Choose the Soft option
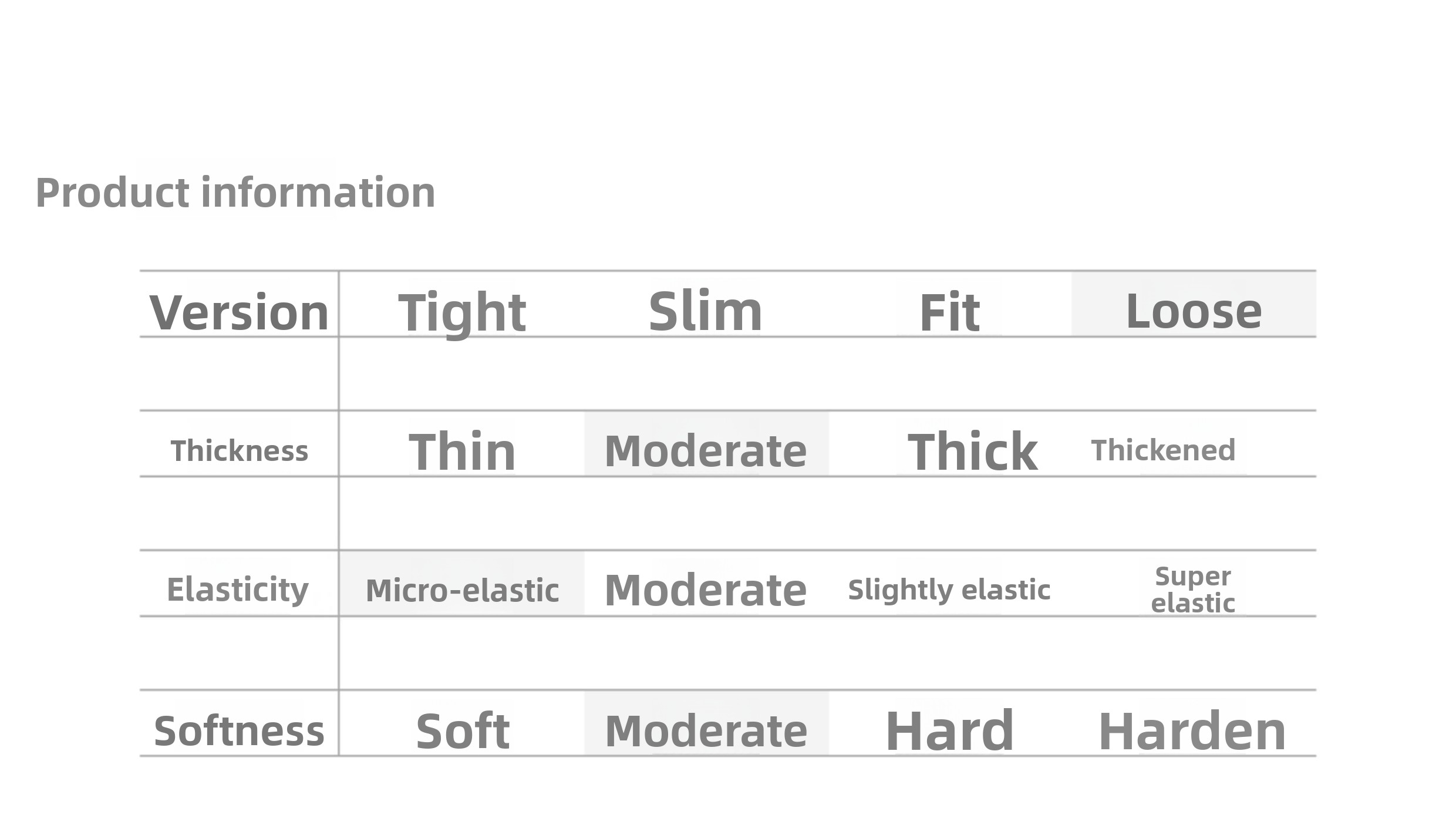This screenshot has height=815, width=1456. [x=462, y=731]
